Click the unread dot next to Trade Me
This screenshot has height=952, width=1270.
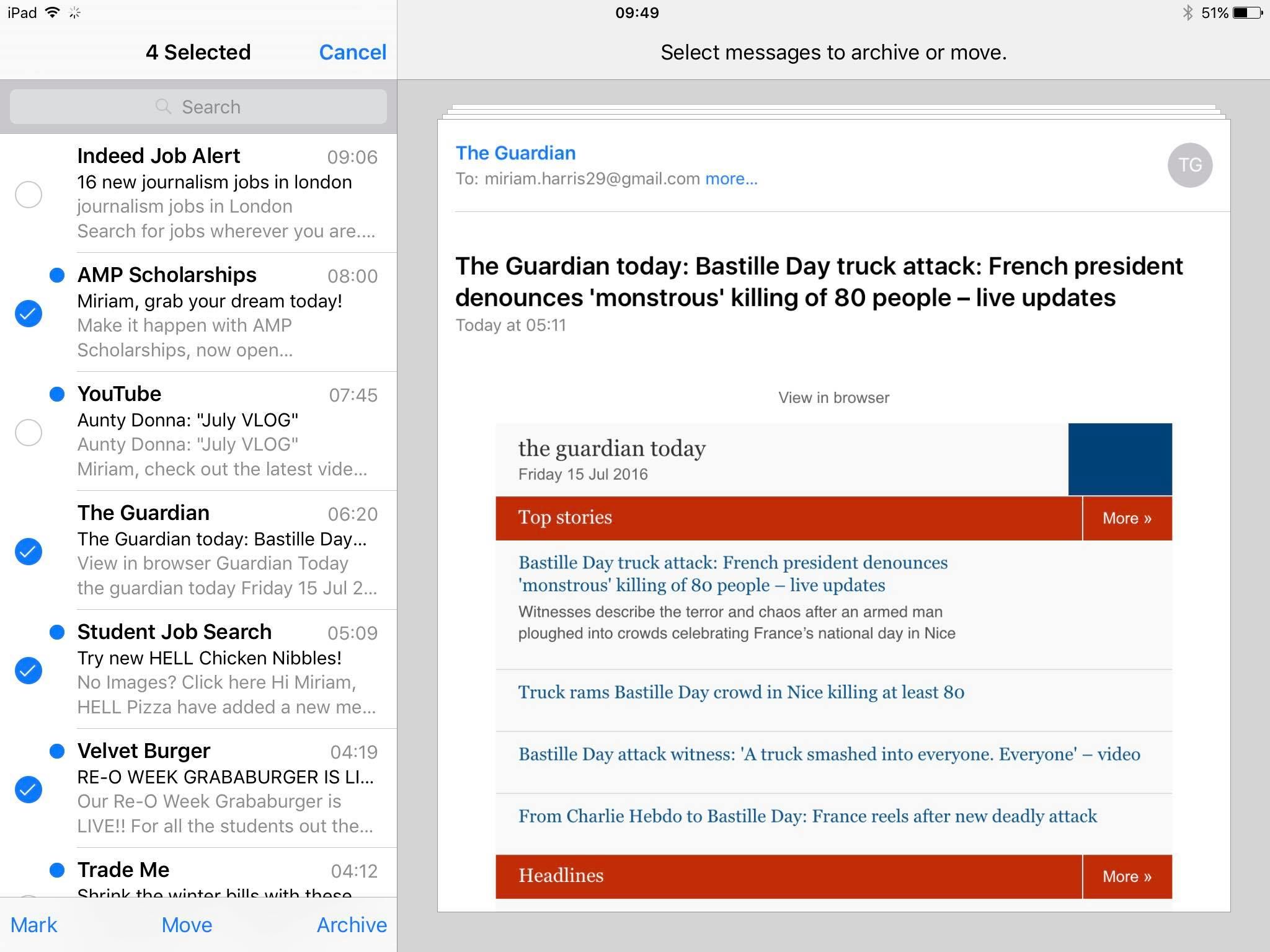[58, 869]
